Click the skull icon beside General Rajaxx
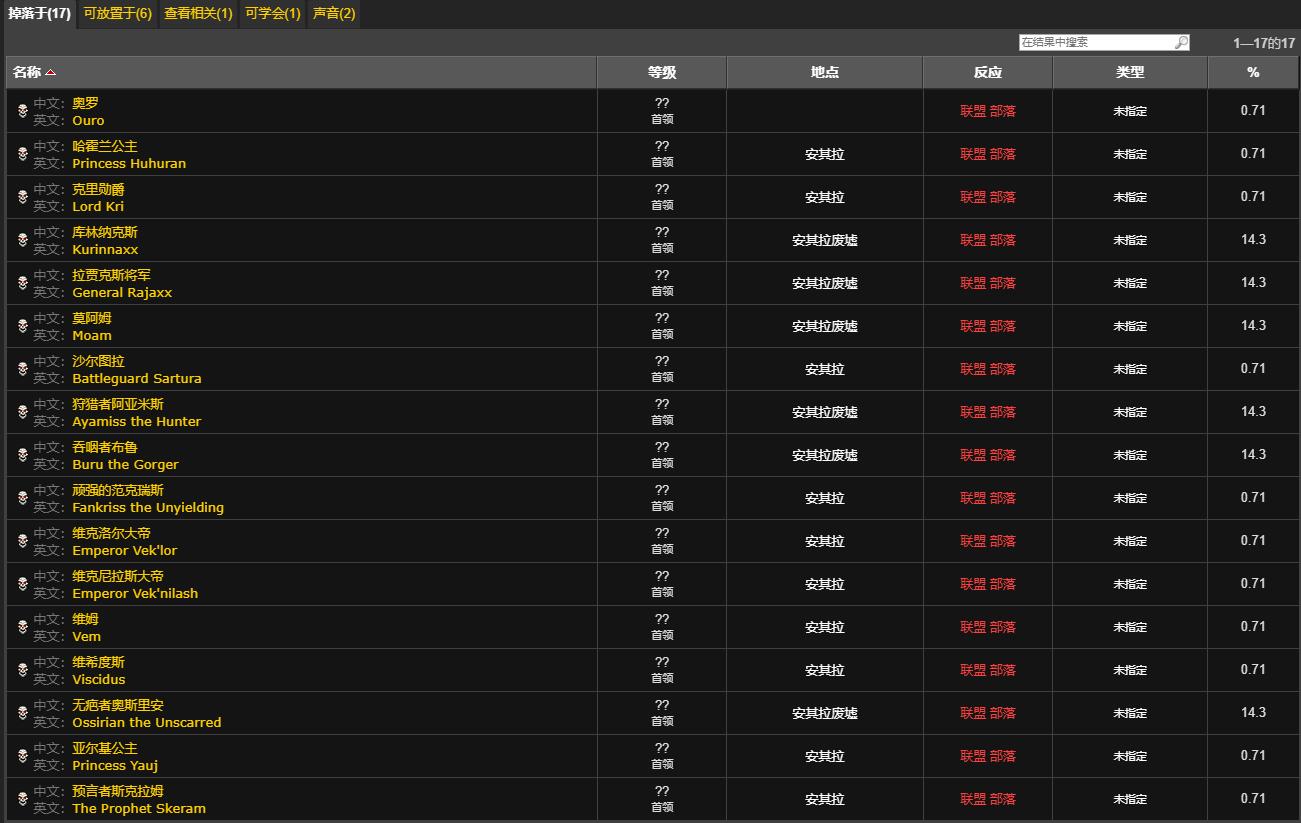 [x=22, y=283]
